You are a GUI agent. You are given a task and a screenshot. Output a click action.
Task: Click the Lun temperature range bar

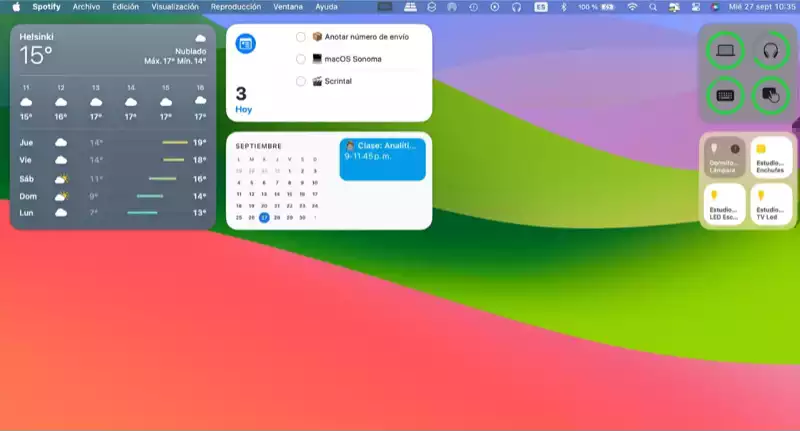coord(142,213)
